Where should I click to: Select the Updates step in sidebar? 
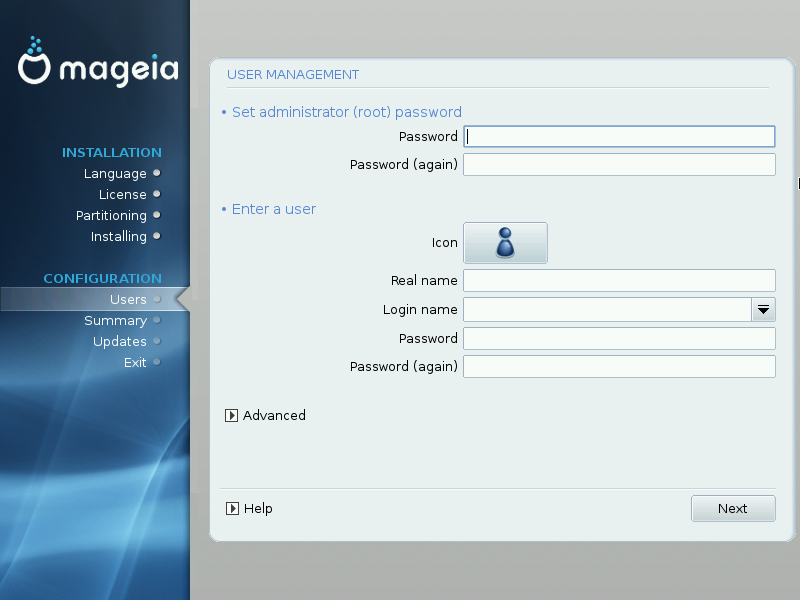point(119,342)
